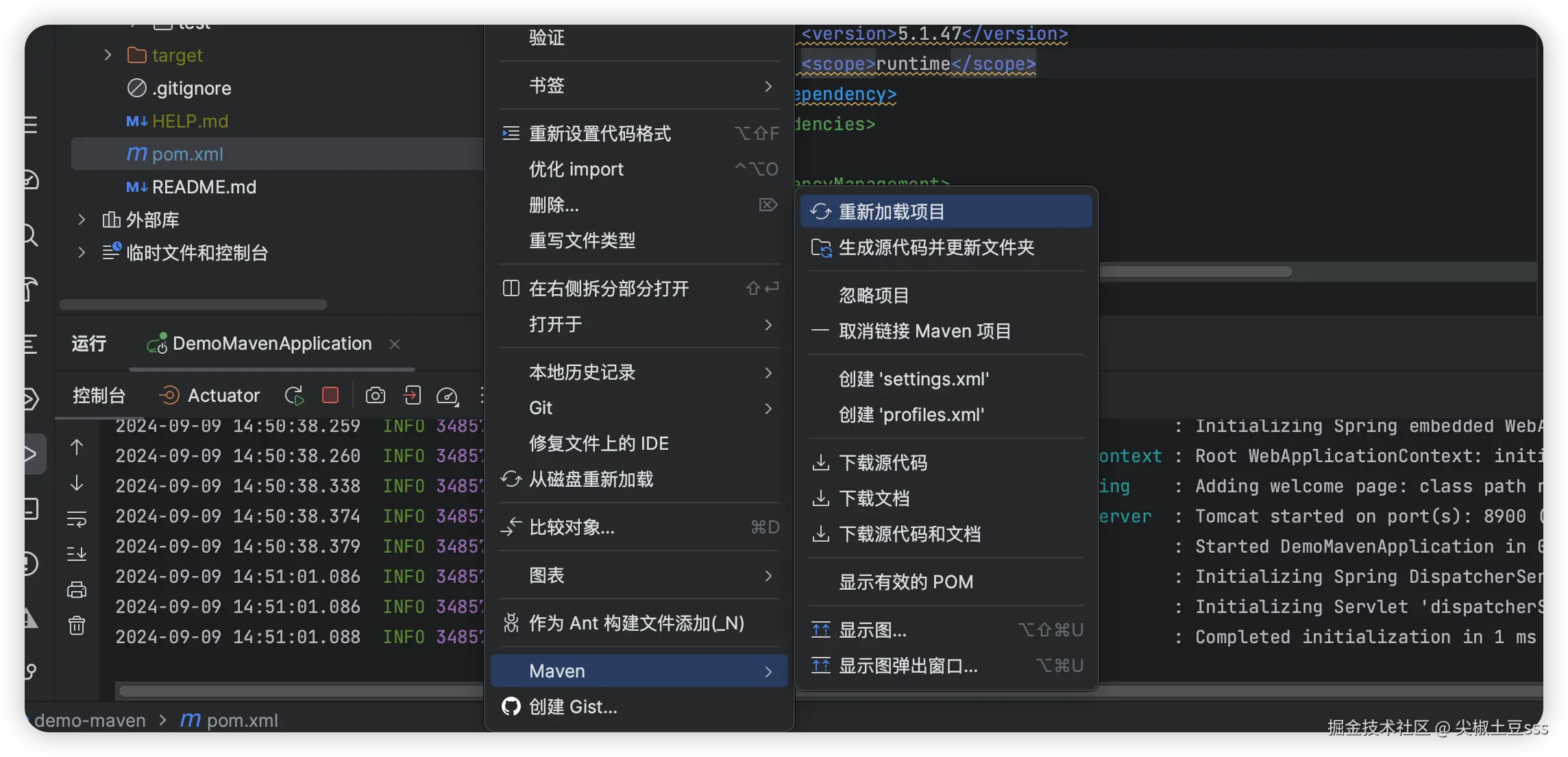
Task: Open README.md in project tree
Action: [x=204, y=187]
